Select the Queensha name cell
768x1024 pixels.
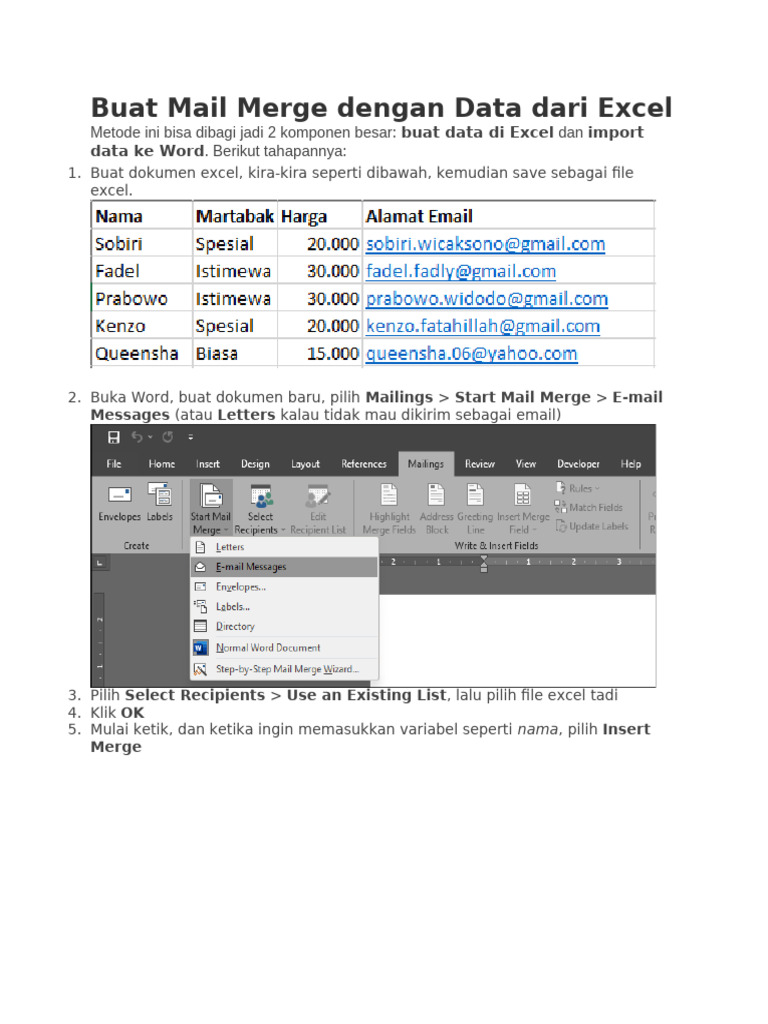(142, 353)
